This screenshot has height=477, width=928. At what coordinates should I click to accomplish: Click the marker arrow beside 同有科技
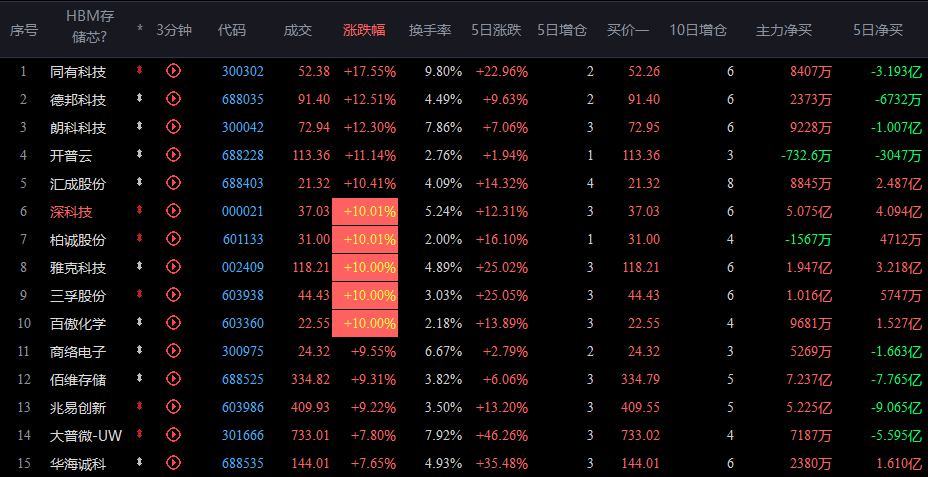pos(140,70)
